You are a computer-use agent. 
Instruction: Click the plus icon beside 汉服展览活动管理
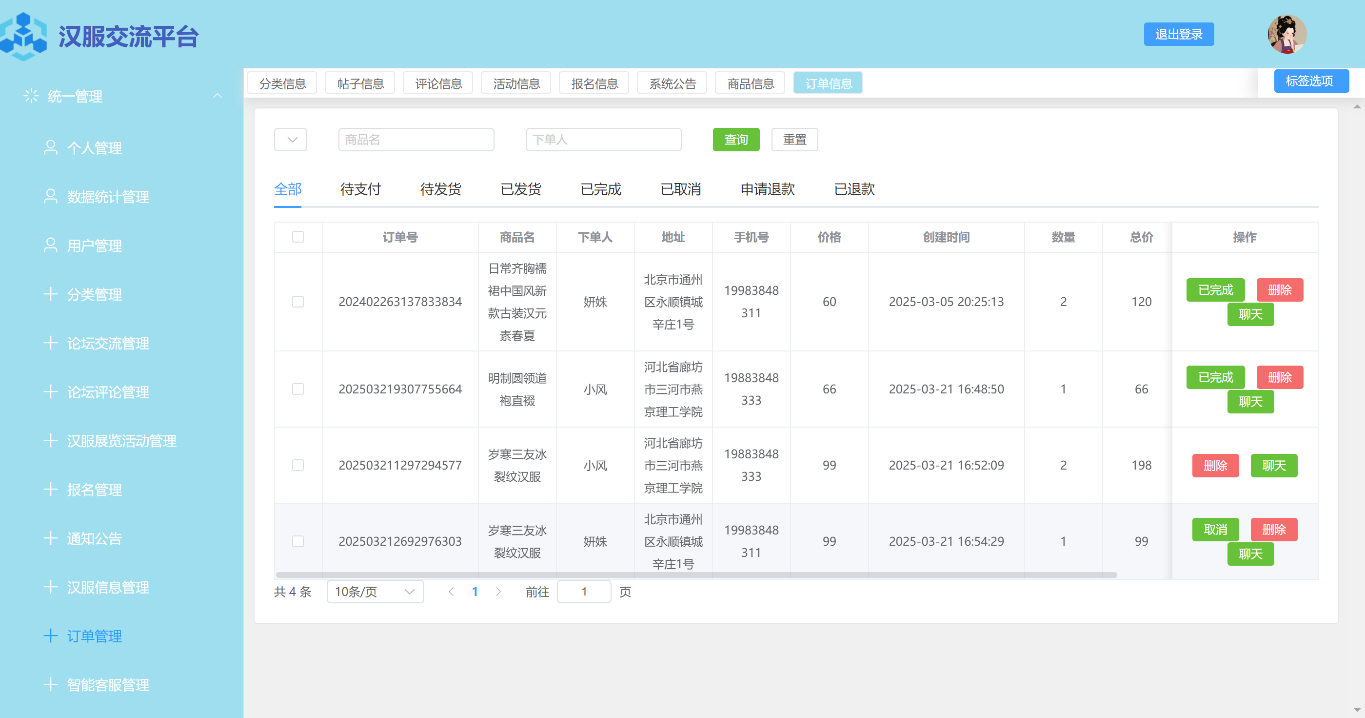click(51, 440)
